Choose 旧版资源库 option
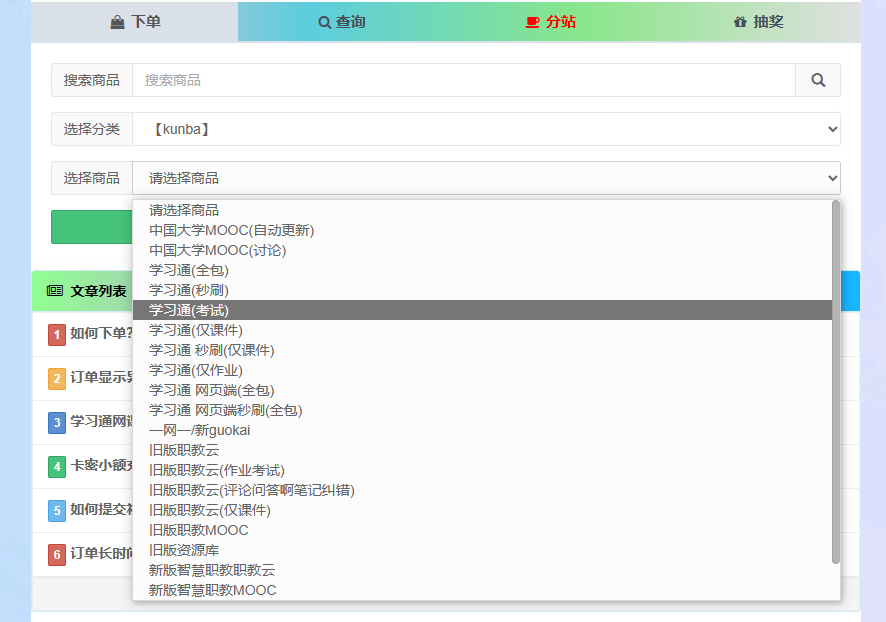The height and width of the screenshot is (622, 886). click(483, 550)
